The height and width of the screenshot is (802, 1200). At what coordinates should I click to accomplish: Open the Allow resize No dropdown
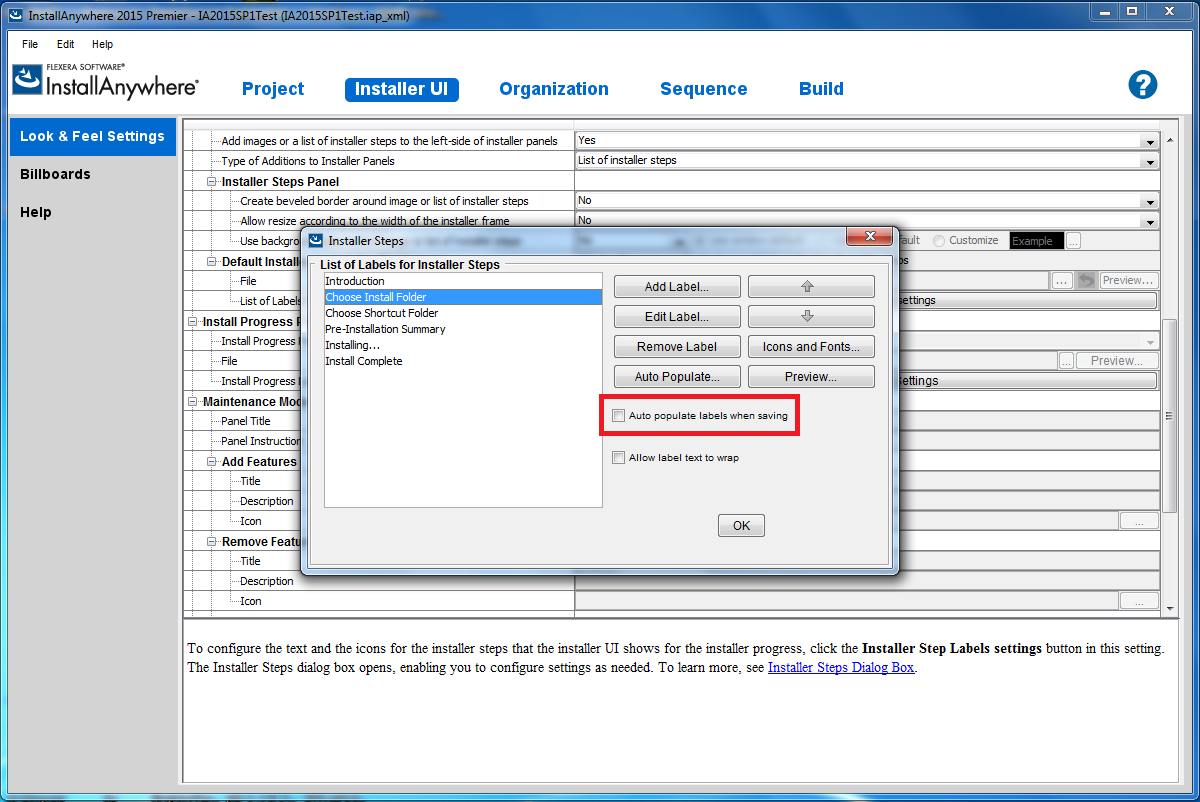1150,221
